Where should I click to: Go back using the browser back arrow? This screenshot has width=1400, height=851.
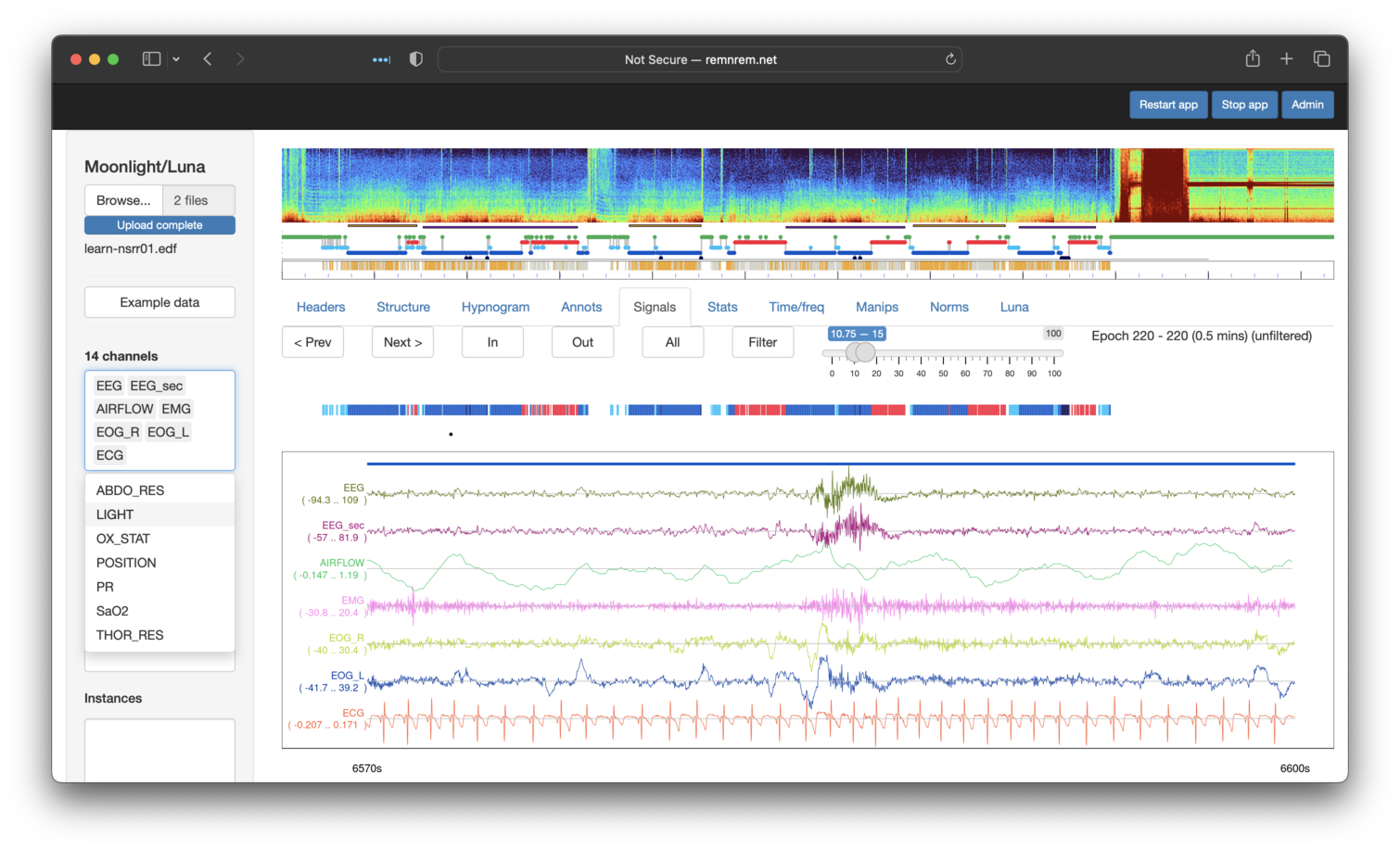click(208, 59)
